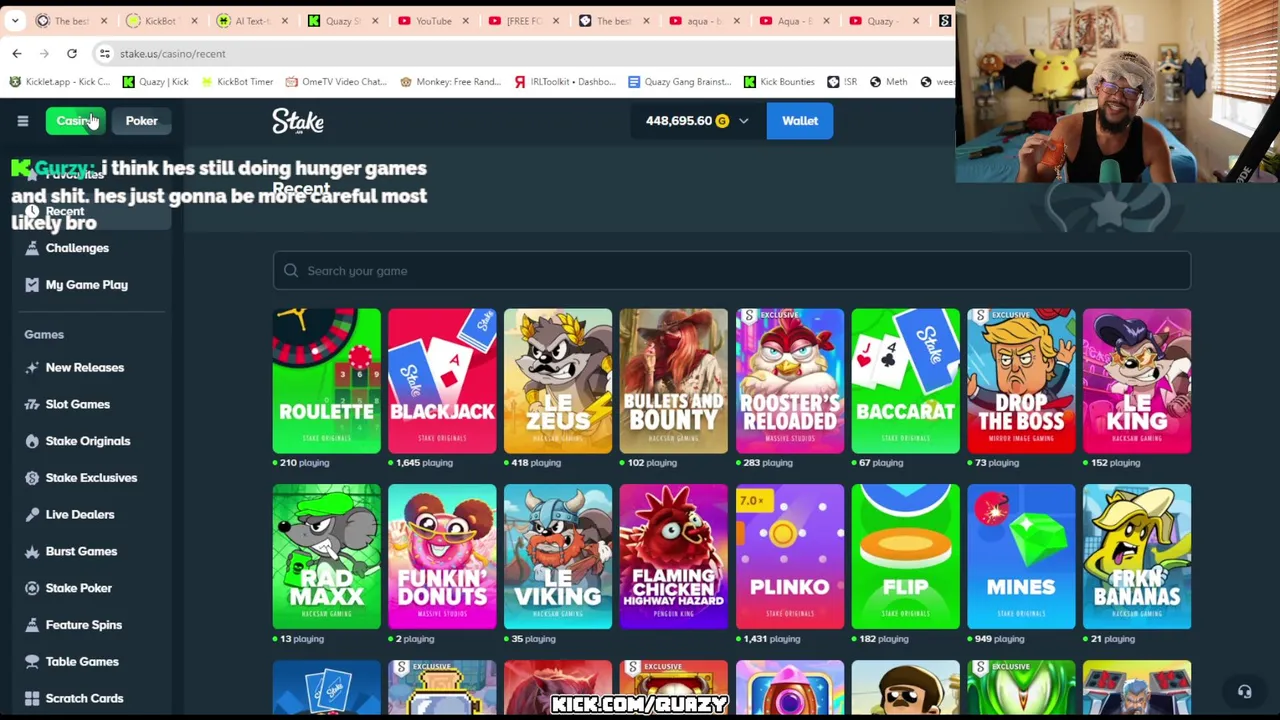Viewport: 1280px width, 720px height.
Task: Open the Rad Maxx game thumbnail
Action: (x=326, y=557)
